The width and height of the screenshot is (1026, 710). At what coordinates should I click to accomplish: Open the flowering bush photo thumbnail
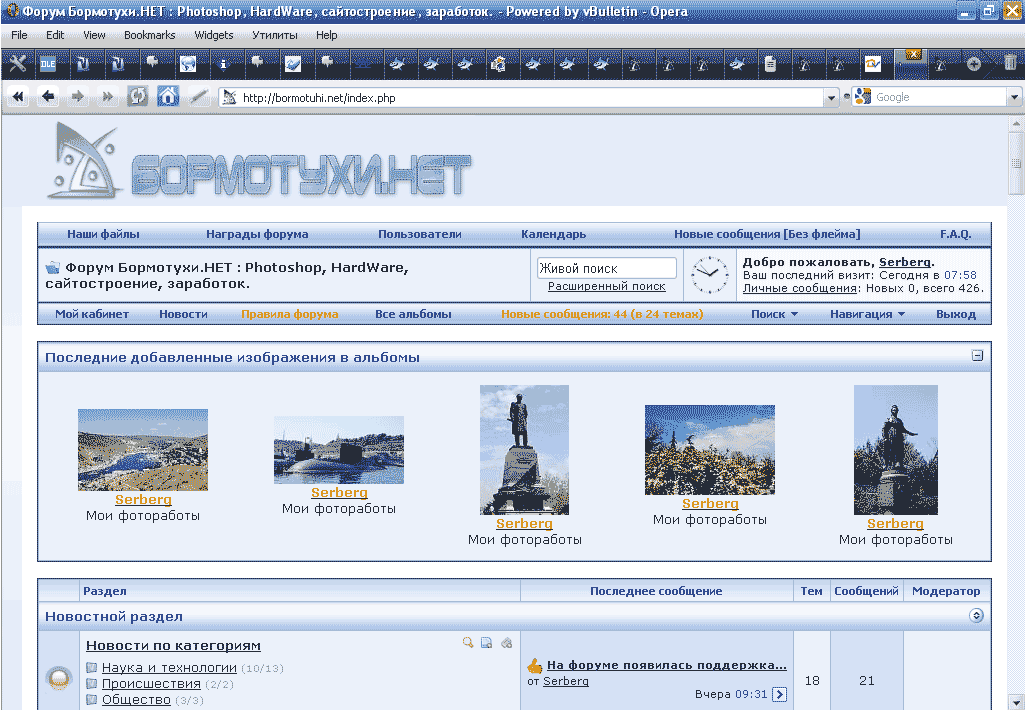click(710, 450)
